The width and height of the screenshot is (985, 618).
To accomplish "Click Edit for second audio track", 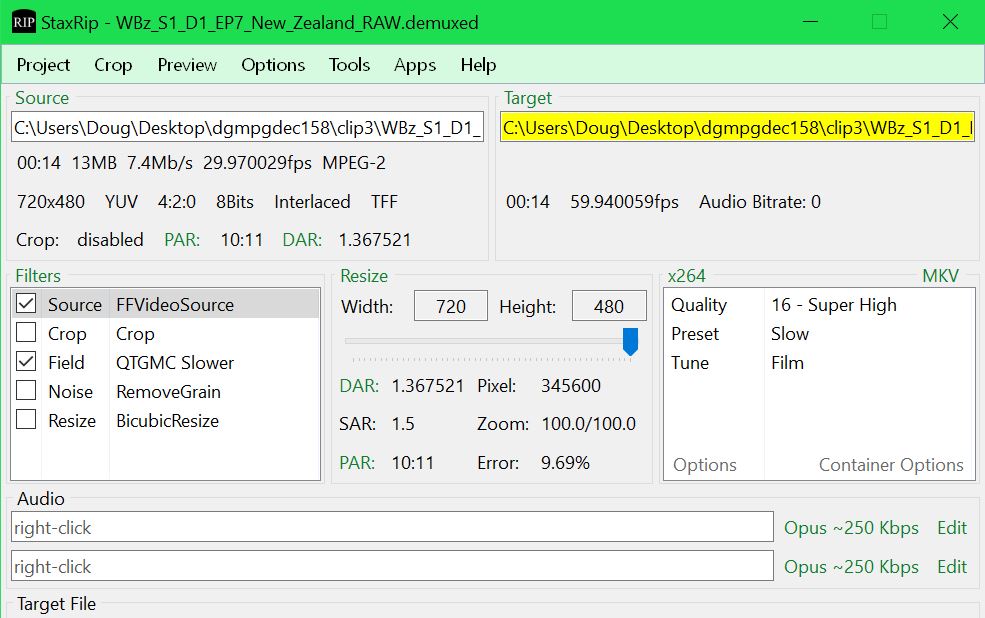I will pos(952,566).
